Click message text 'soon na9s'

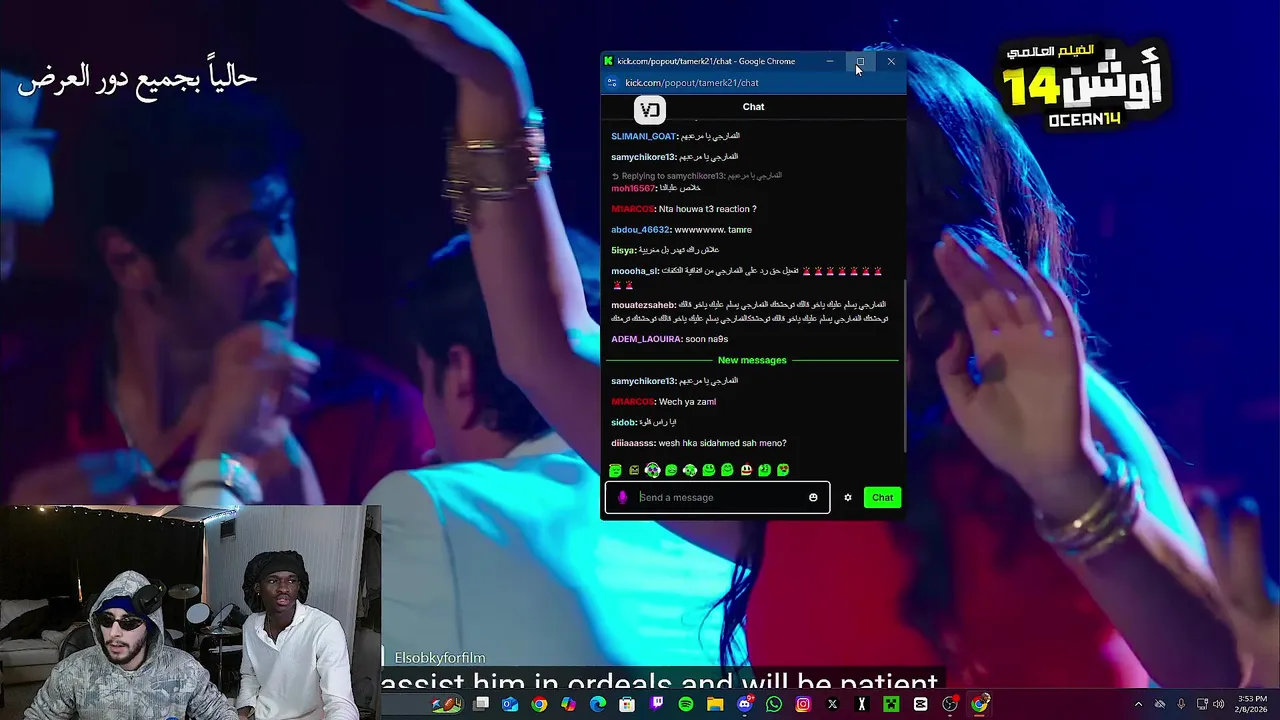(x=707, y=339)
